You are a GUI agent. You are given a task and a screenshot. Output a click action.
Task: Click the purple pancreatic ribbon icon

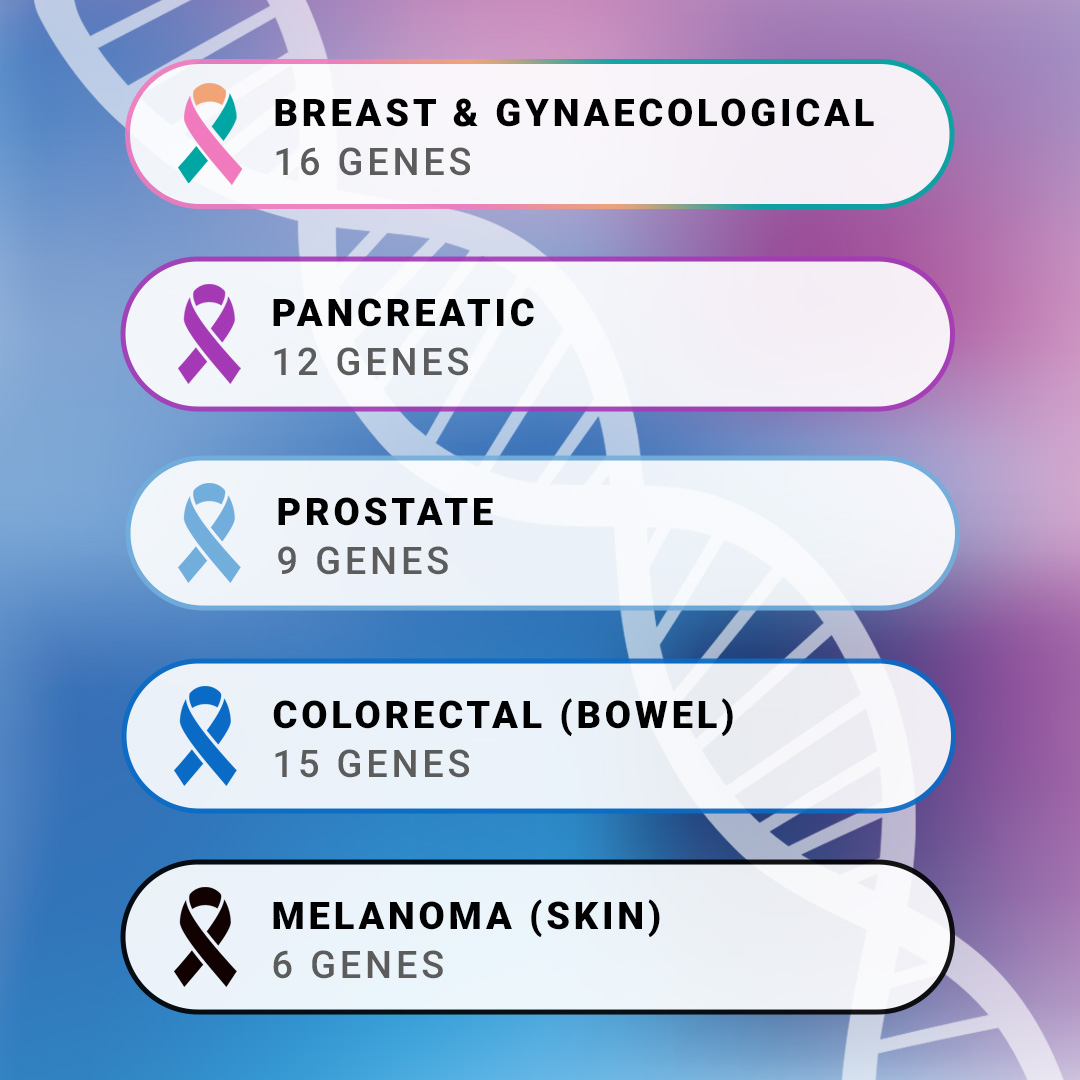(x=209, y=333)
